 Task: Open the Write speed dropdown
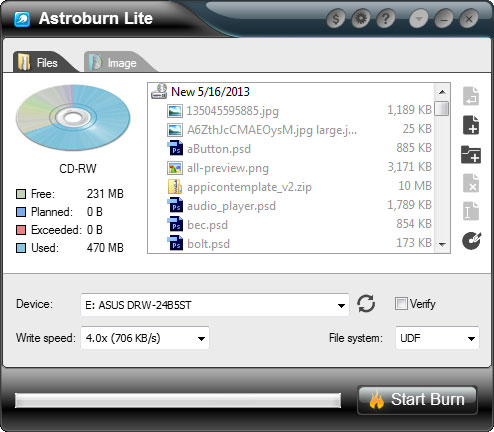pos(145,338)
